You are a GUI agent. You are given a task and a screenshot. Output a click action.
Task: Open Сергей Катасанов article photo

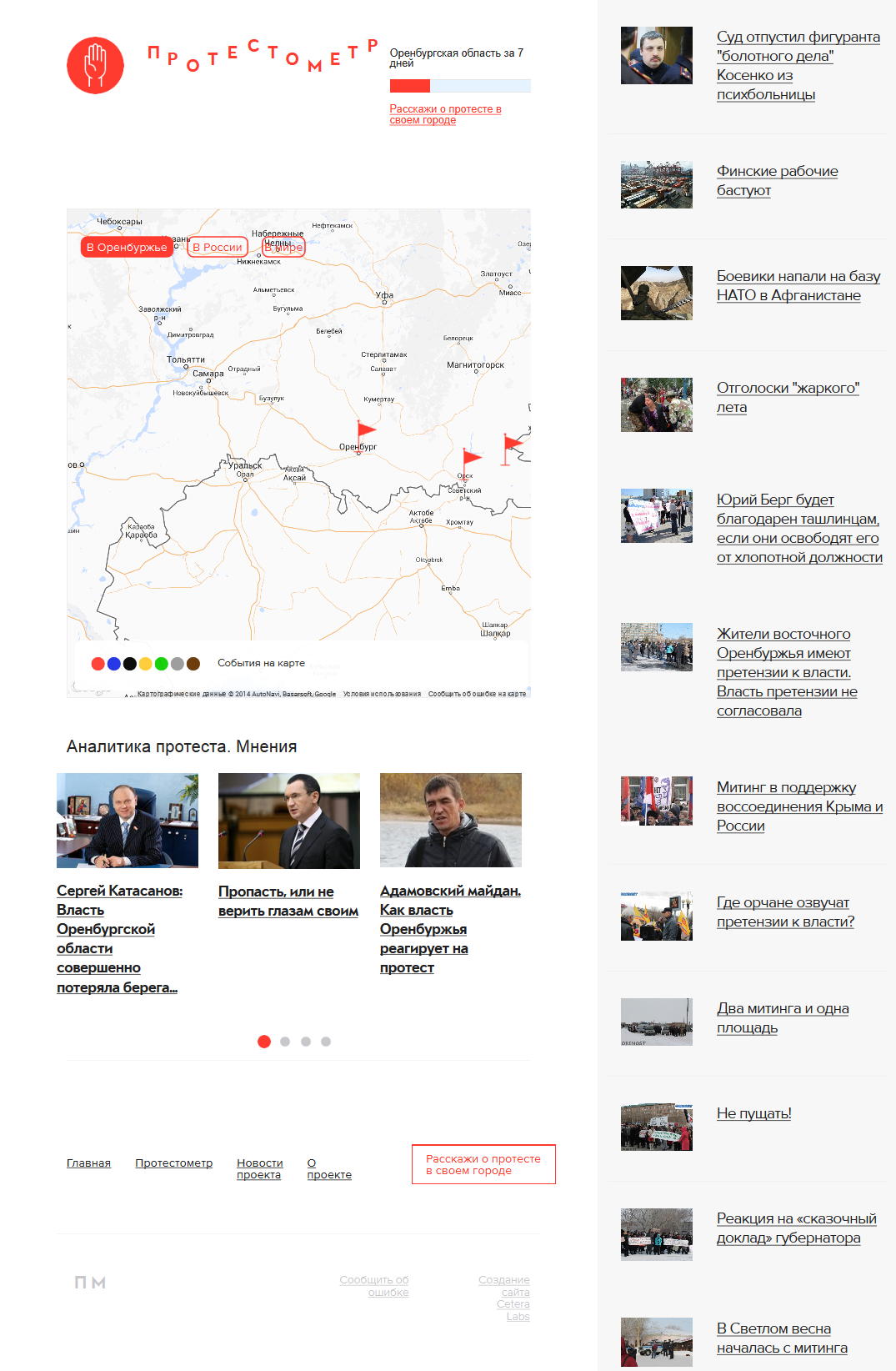pyautogui.click(x=128, y=821)
